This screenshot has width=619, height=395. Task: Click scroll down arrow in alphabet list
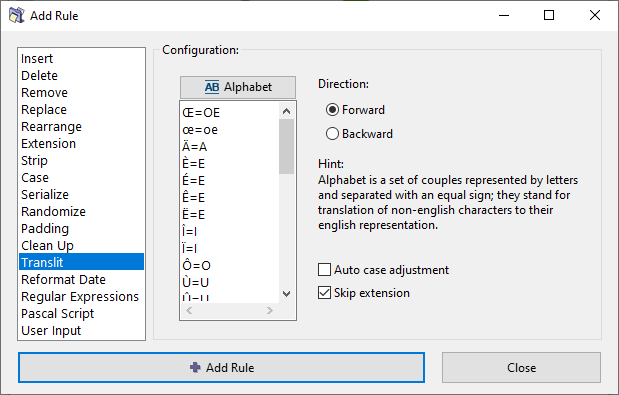[287, 294]
